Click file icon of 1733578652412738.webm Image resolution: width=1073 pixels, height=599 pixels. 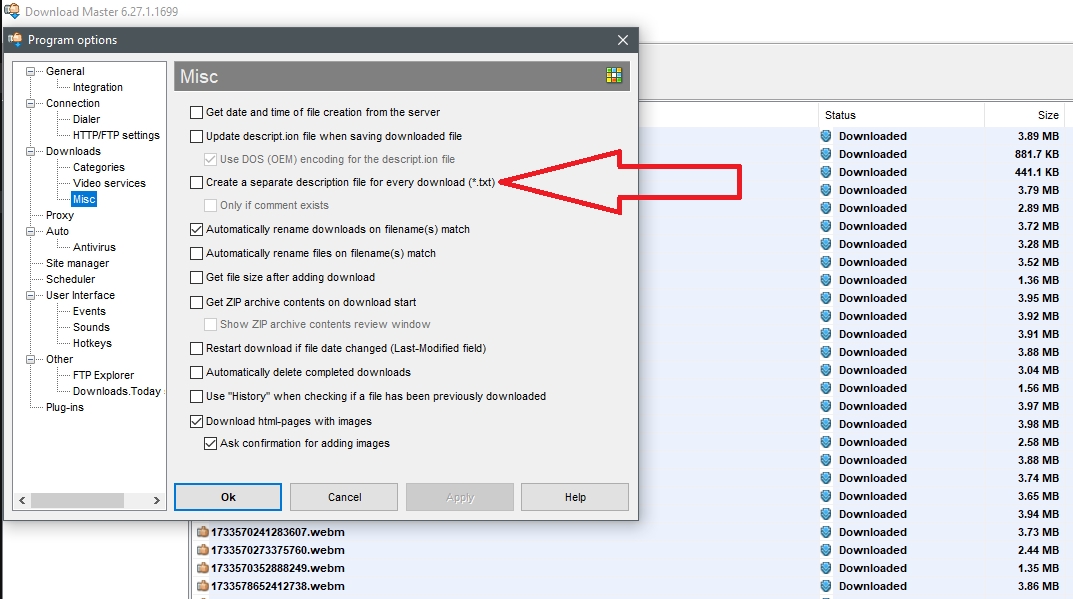pos(203,586)
